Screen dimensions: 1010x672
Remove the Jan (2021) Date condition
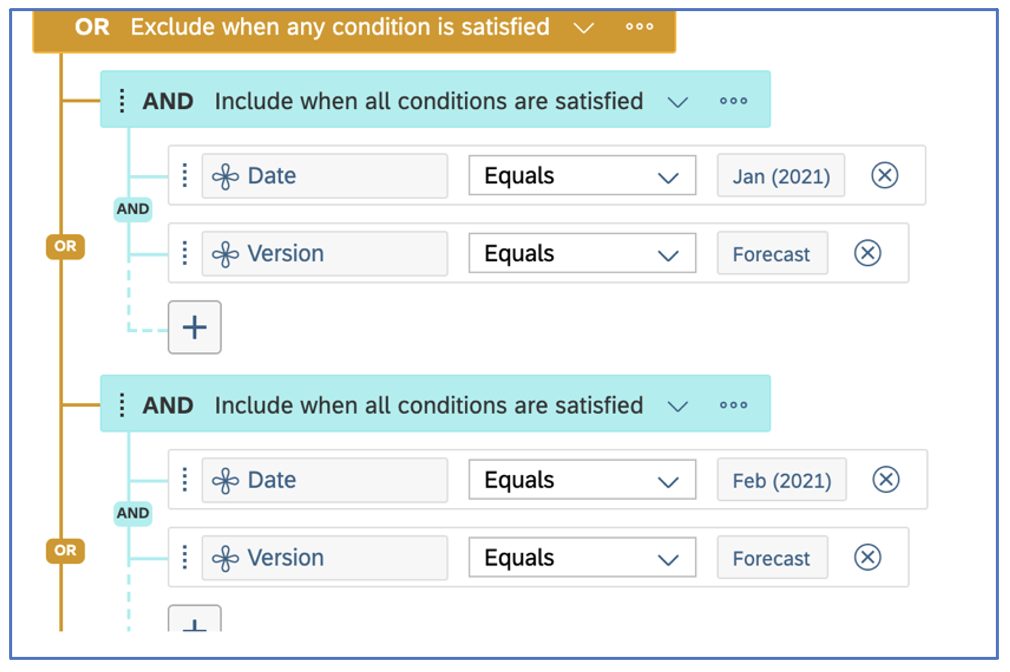tap(884, 175)
